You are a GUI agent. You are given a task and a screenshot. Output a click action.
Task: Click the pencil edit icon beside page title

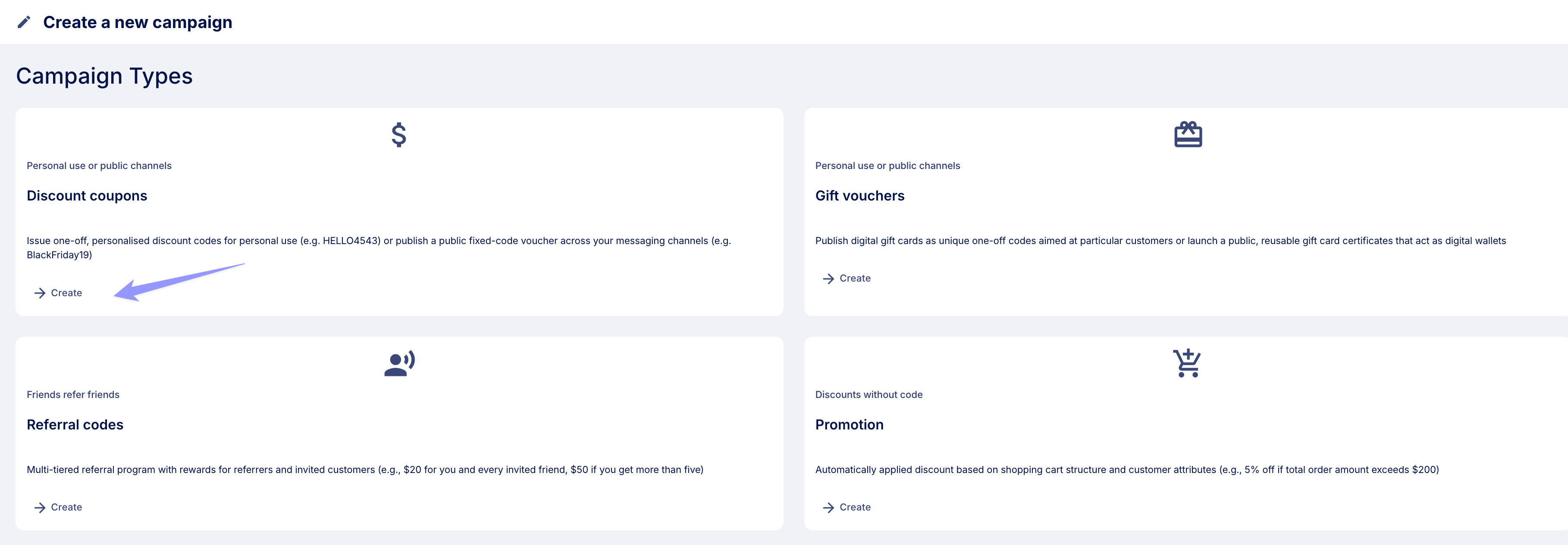(x=24, y=22)
